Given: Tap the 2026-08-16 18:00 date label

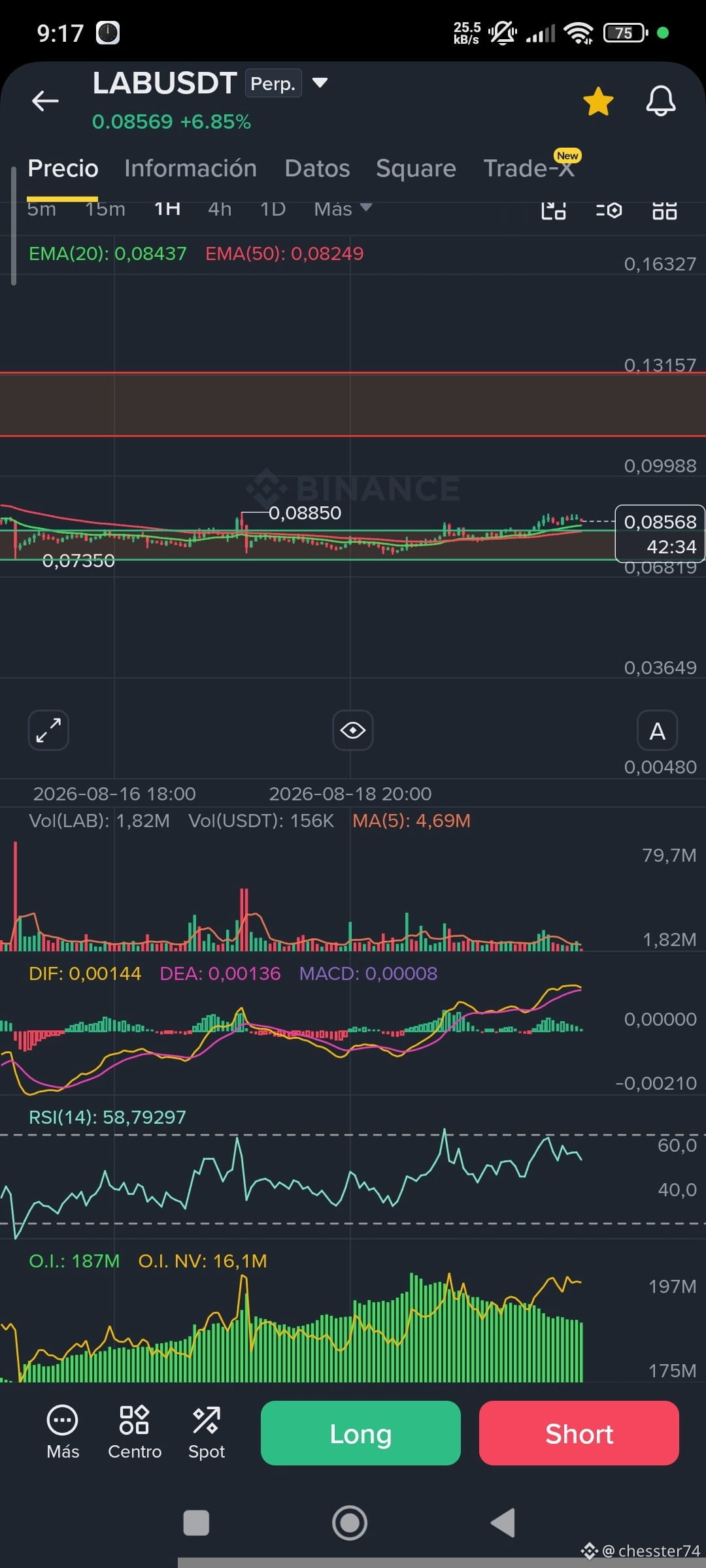Looking at the screenshot, I should pyautogui.click(x=114, y=794).
